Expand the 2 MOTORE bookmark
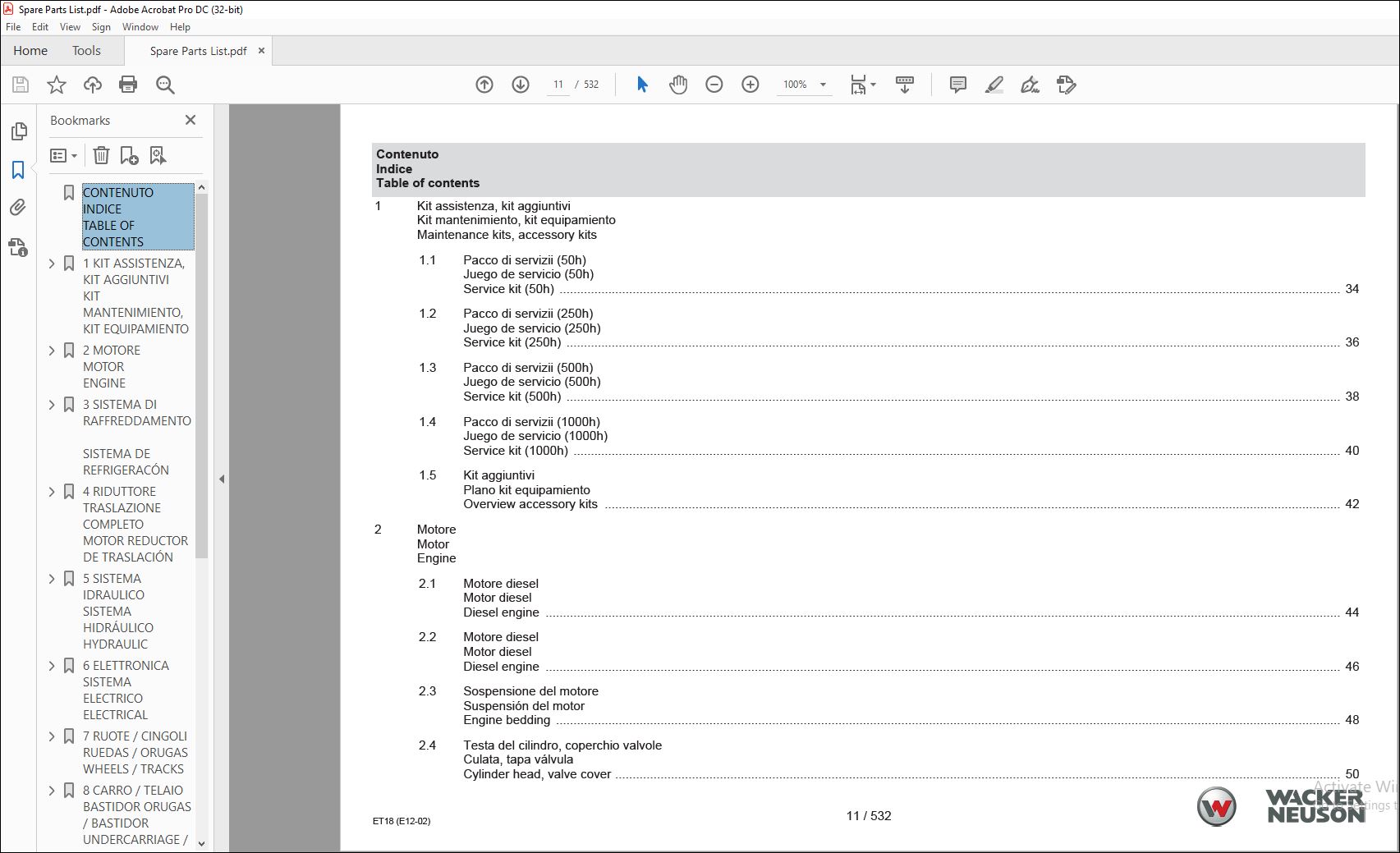The height and width of the screenshot is (853, 1400). [x=52, y=351]
